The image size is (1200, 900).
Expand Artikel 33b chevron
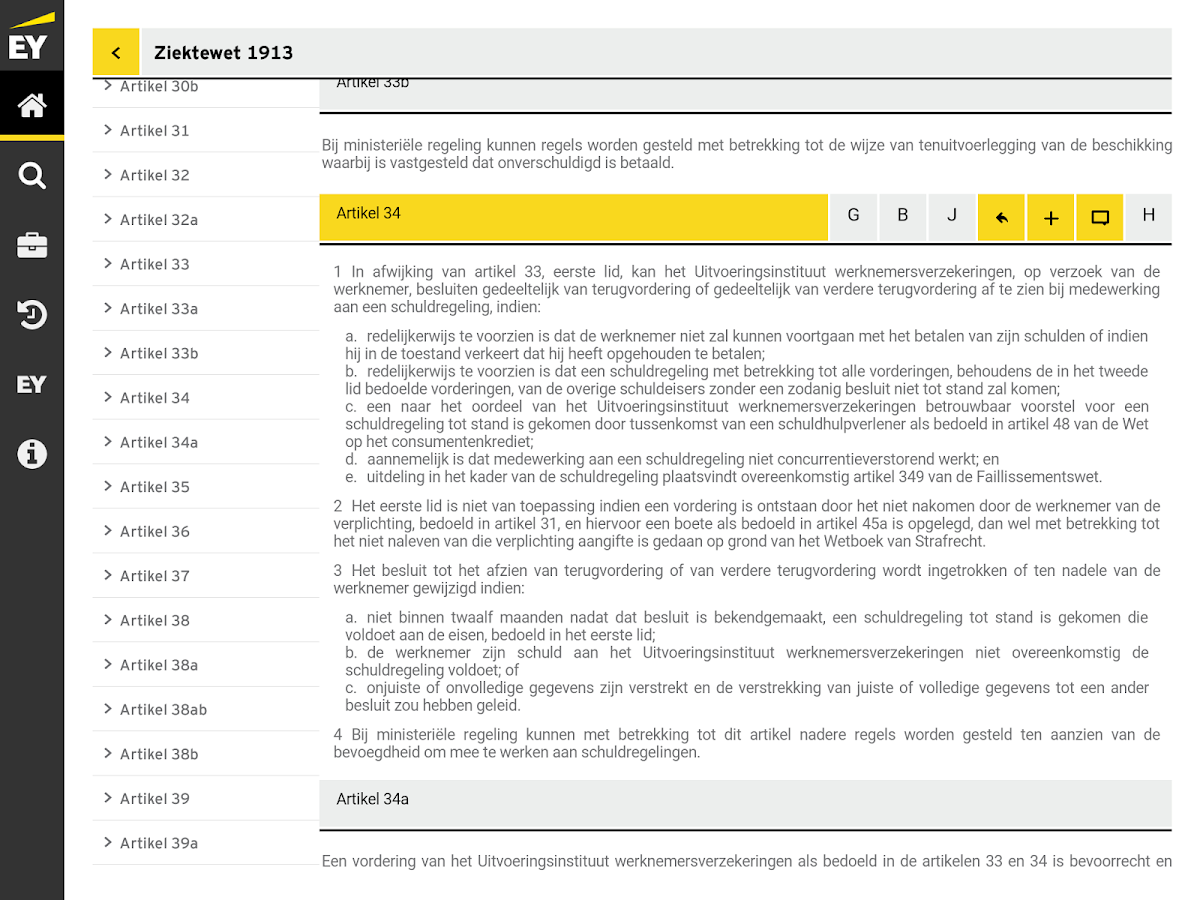pos(108,353)
